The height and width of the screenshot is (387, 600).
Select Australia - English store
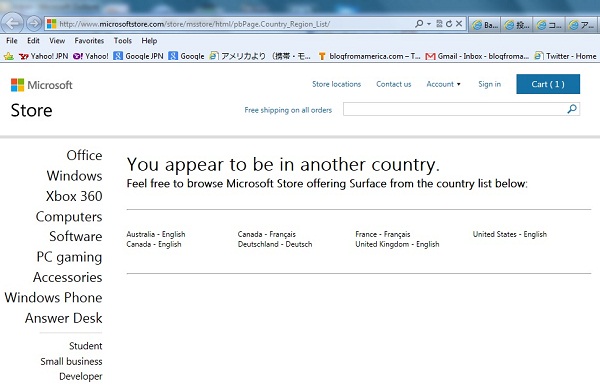point(156,234)
